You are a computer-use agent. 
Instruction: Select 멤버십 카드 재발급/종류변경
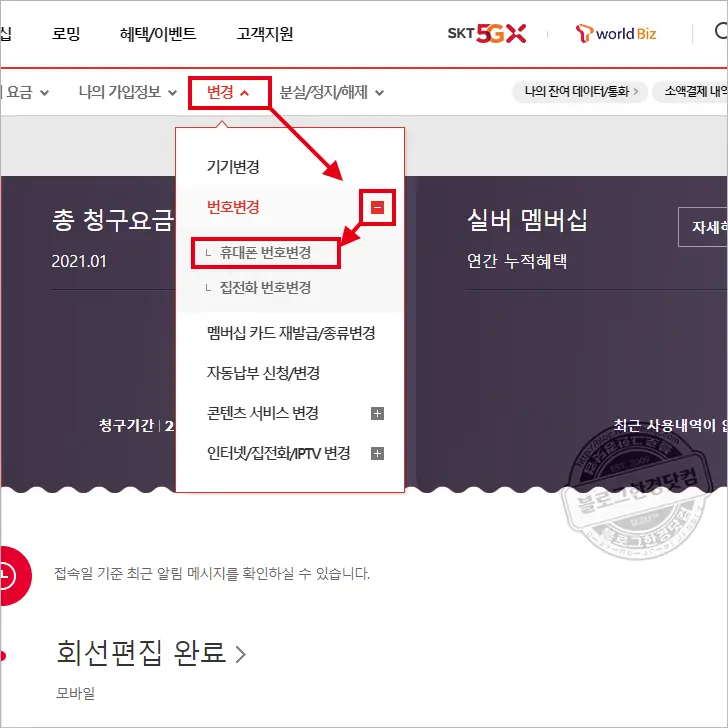291,333
